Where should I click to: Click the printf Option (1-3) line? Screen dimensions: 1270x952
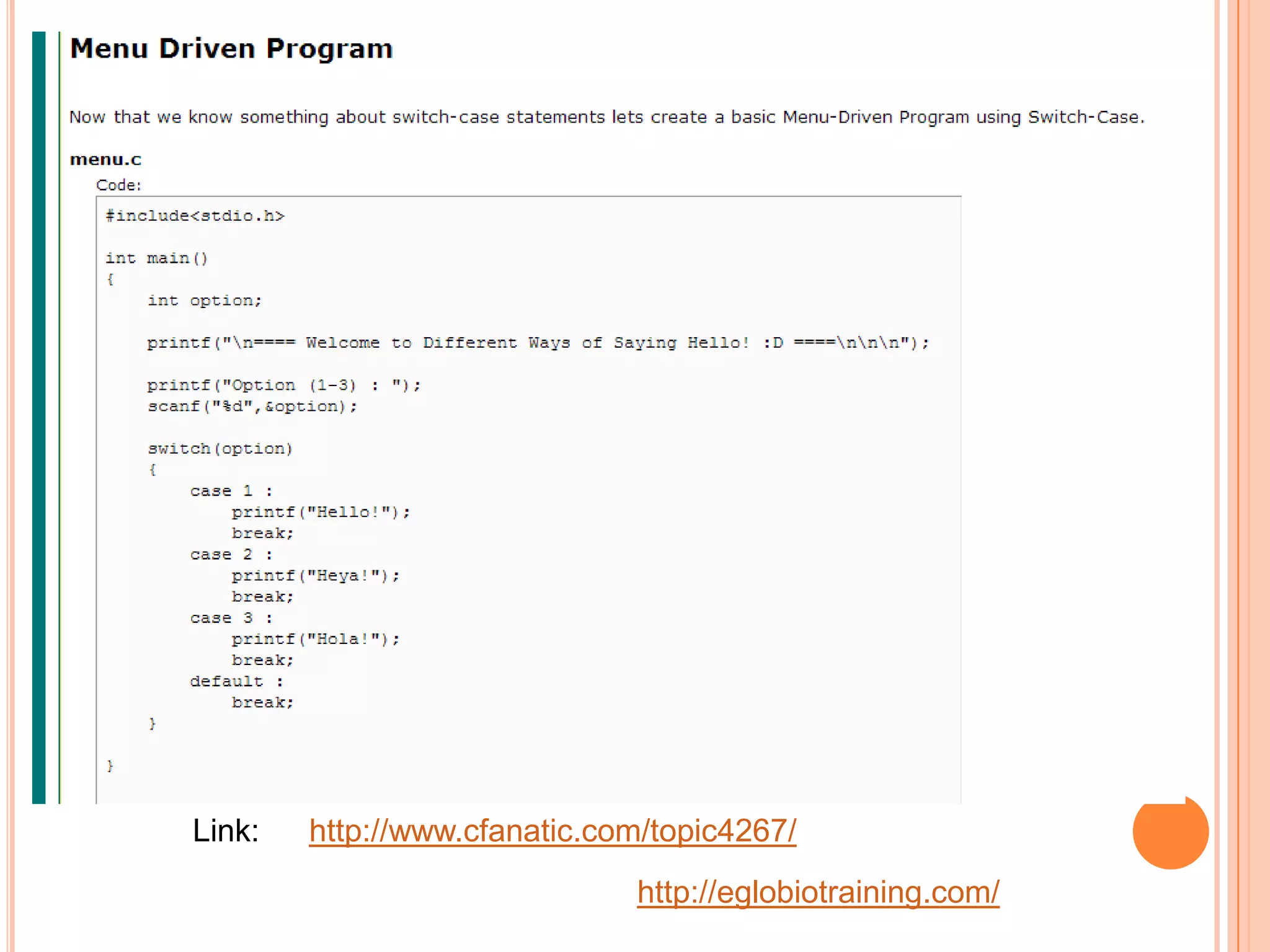click(x=283, y=386)
